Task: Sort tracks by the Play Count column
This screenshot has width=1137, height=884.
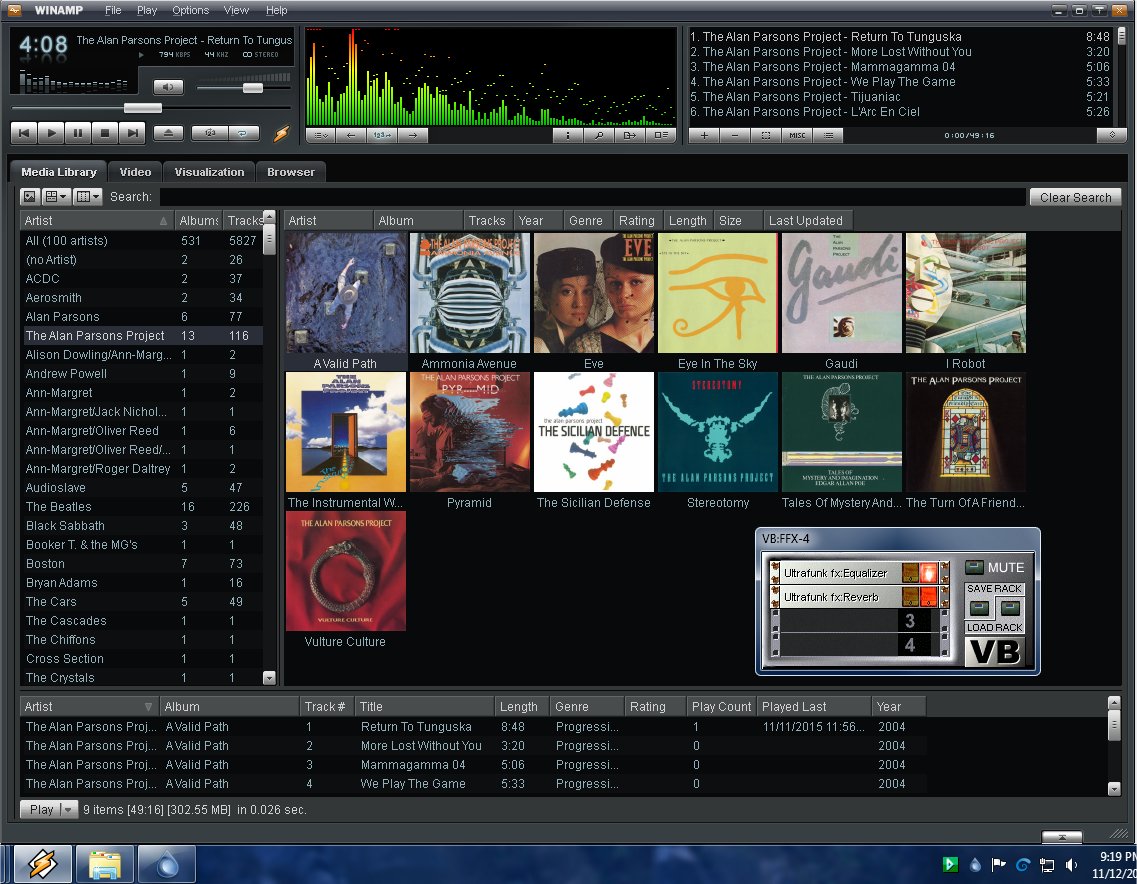Action: 721,706
